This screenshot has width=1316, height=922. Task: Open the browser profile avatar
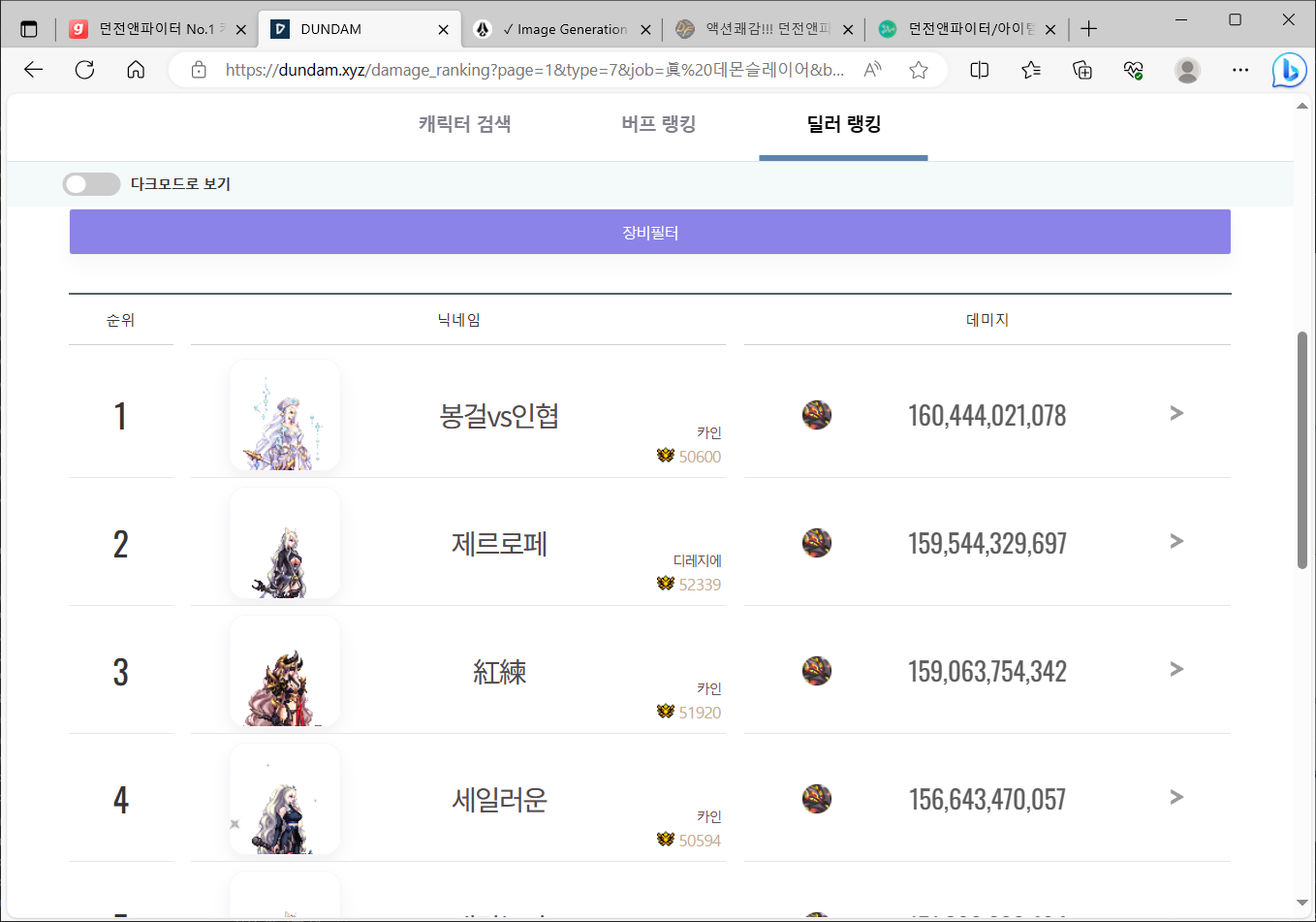pos(1187,70)
